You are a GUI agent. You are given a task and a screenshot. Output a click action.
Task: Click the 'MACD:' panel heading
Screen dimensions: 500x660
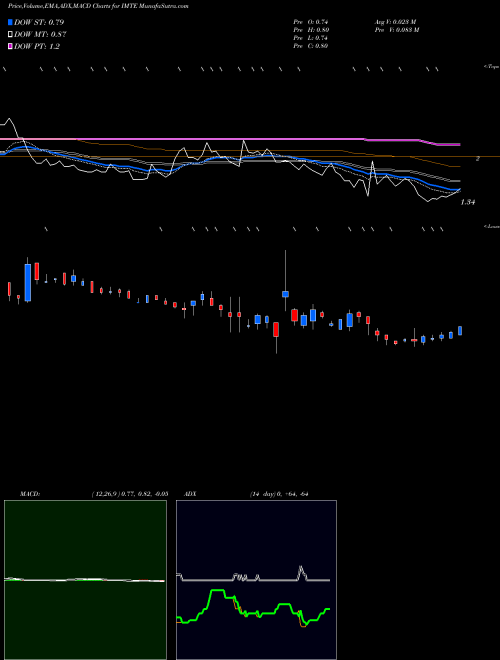[30, 494]
